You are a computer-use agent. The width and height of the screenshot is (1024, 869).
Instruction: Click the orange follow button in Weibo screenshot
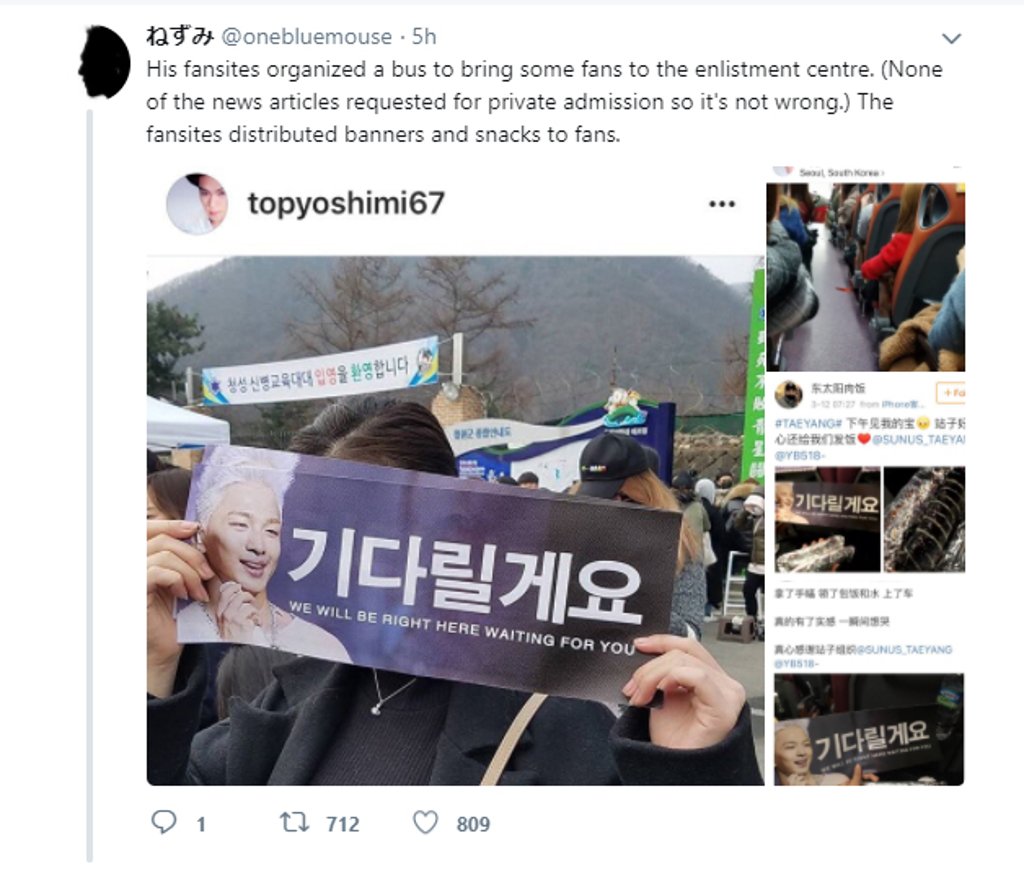coord(950,392)
